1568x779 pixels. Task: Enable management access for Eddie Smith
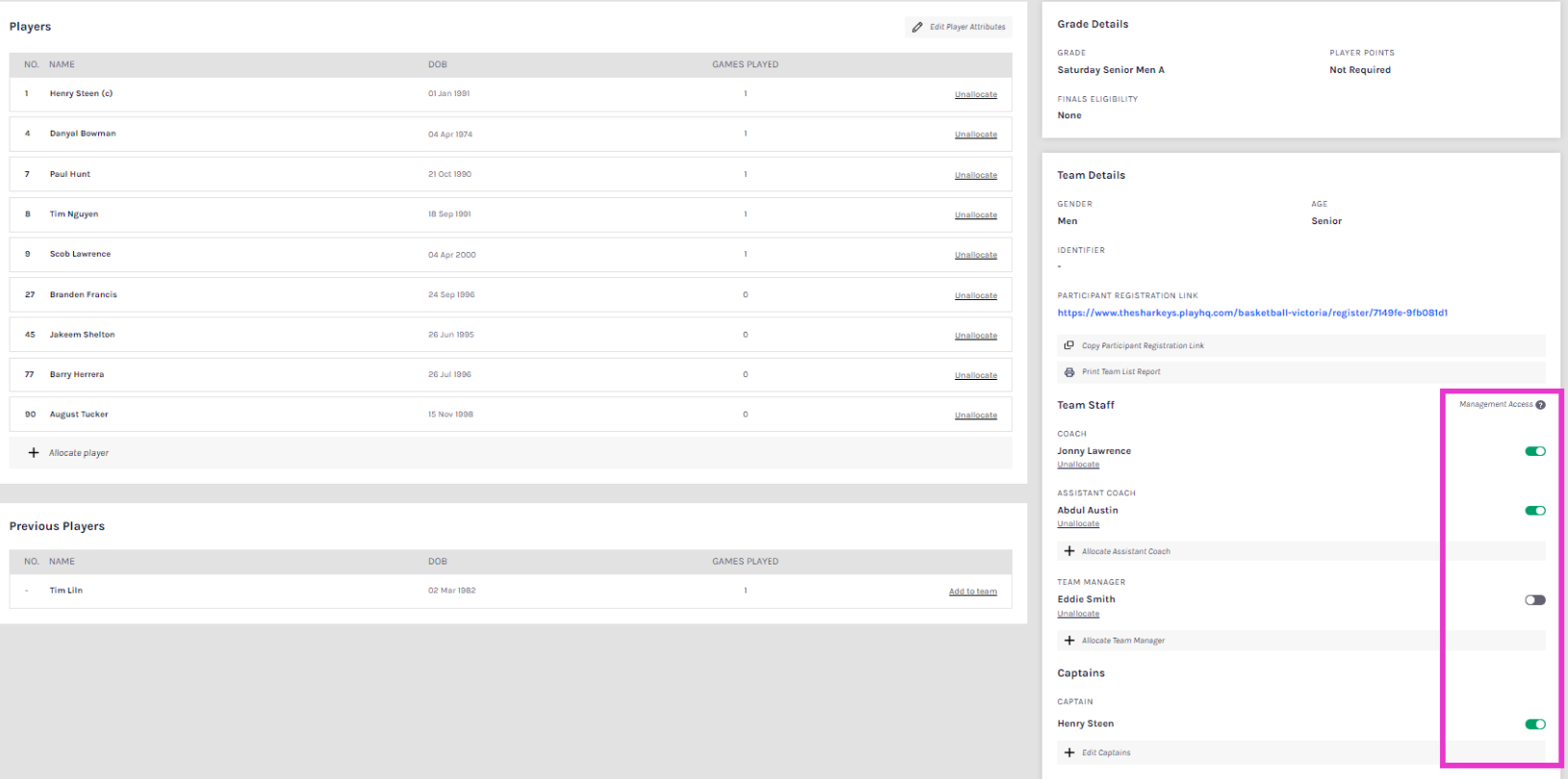tap(1534, 600)
